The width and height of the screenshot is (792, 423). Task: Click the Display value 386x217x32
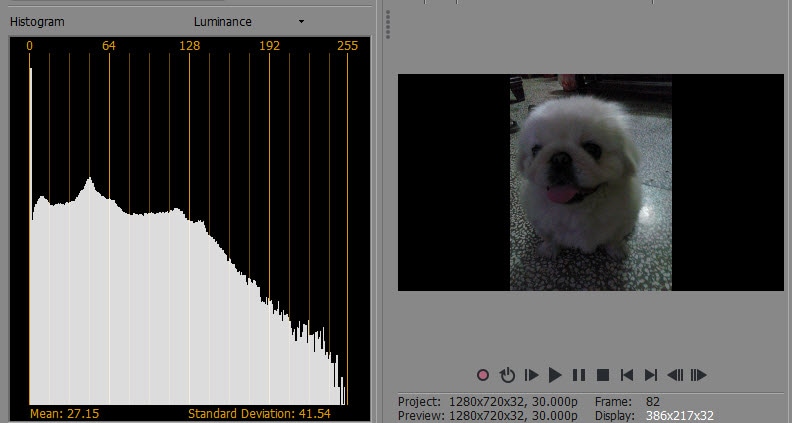point(679,416)
